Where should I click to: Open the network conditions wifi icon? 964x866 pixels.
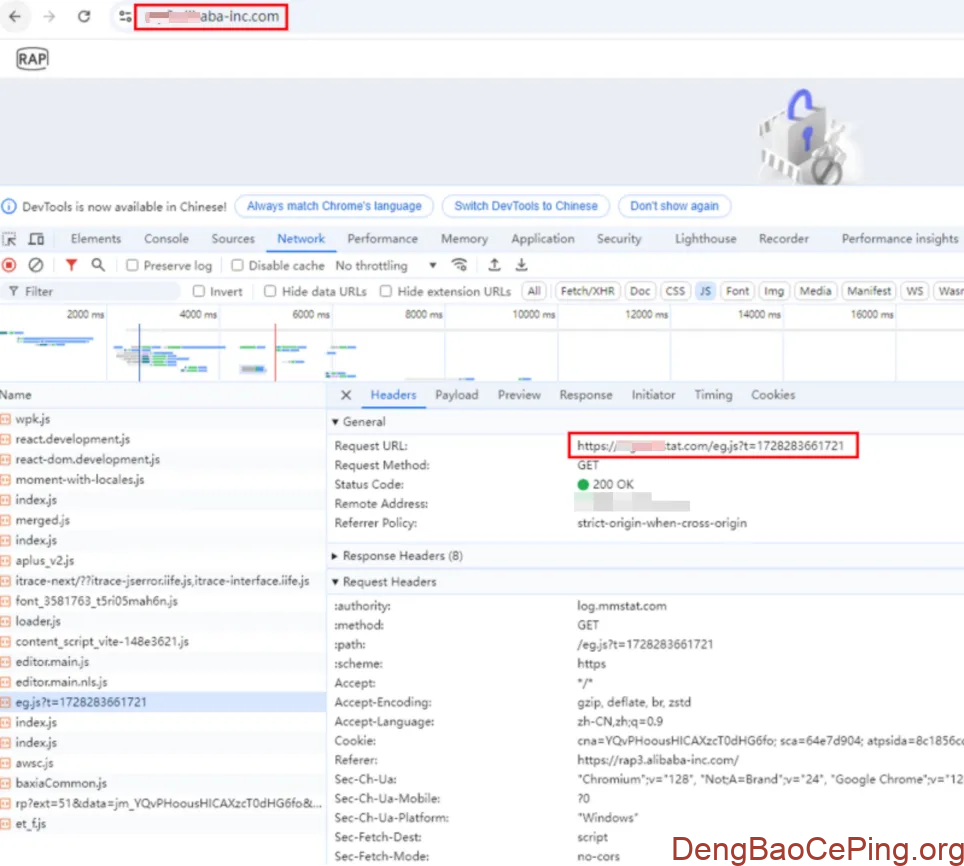coord(460,265)
